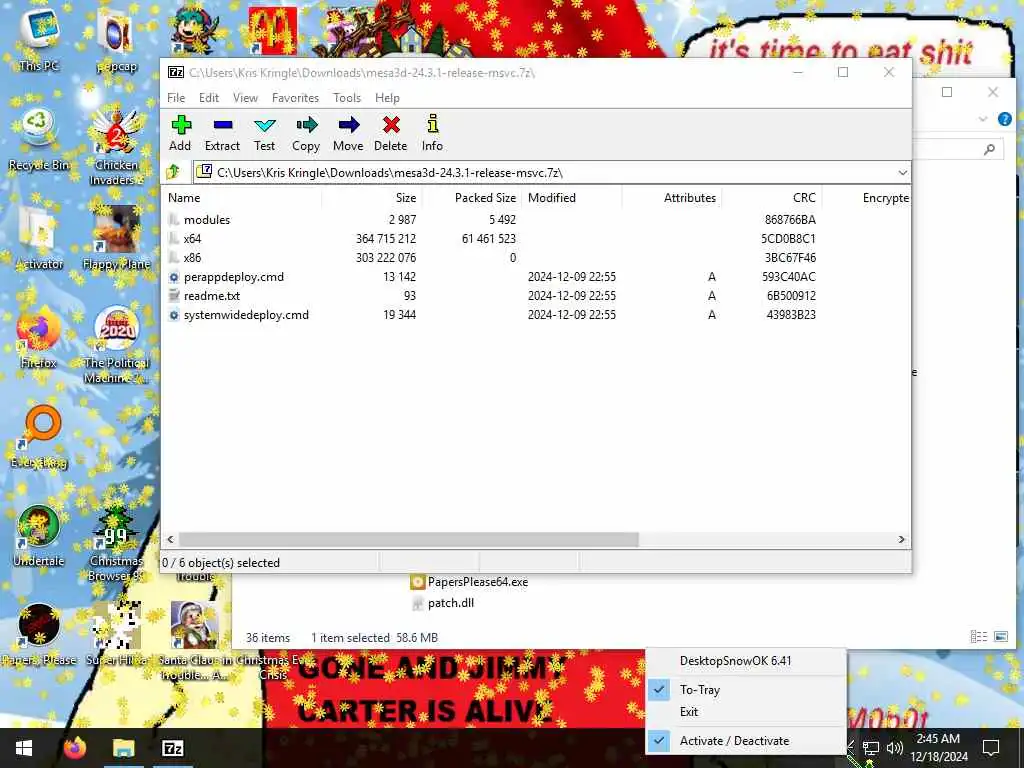Image resolution: width=1024 pixels, height=768 pixels.
Task: Sort by Name column header
Action: coord(242,198)
